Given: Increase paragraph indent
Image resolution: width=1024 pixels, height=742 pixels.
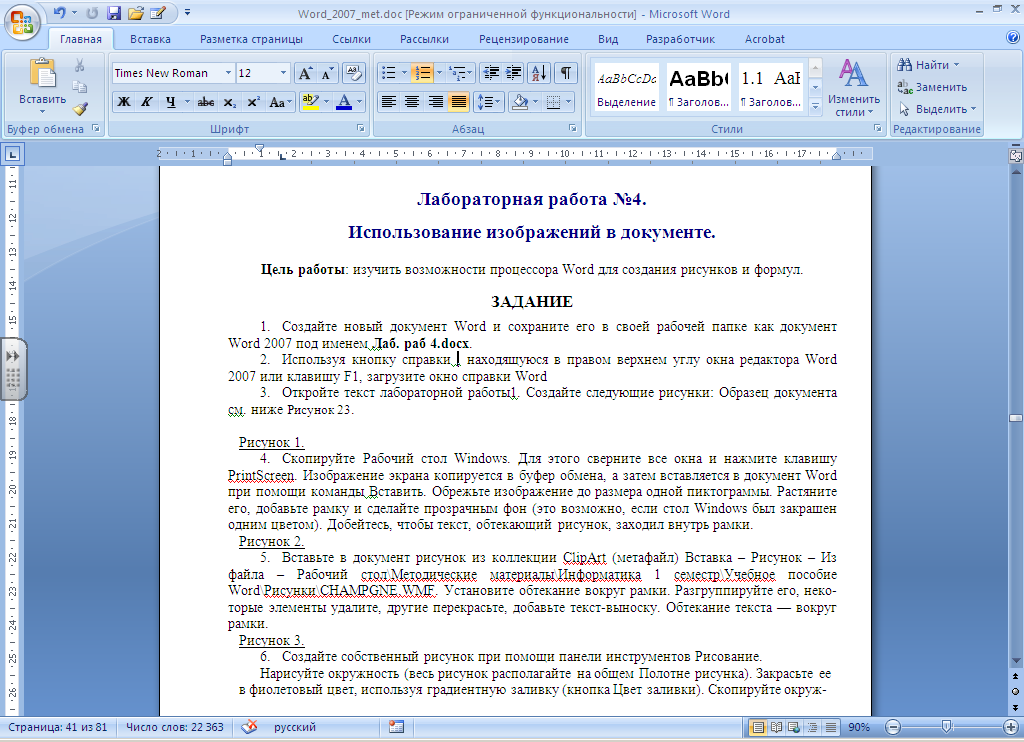Looking at the screenshot, I should 514,73.
